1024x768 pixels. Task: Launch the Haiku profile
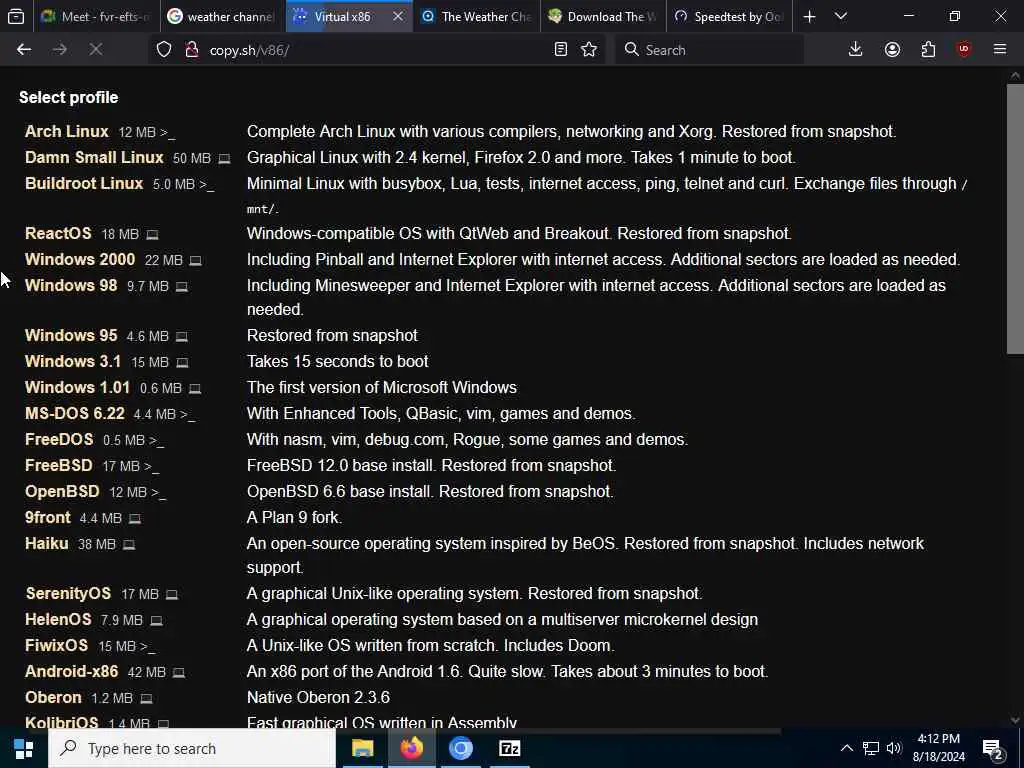coord(46,544)
